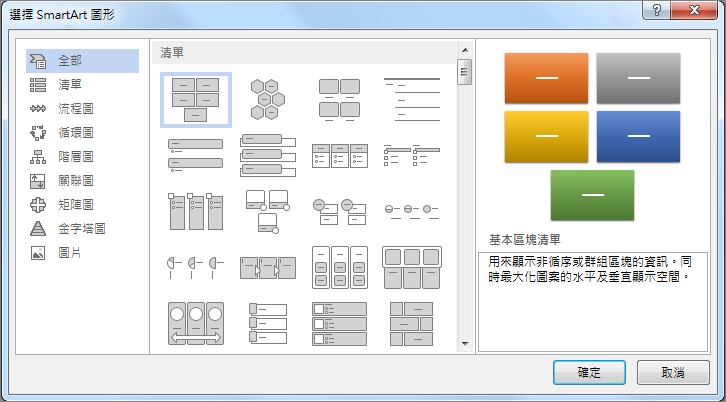Choose the vertical bullet list layout with two bars

196,156
